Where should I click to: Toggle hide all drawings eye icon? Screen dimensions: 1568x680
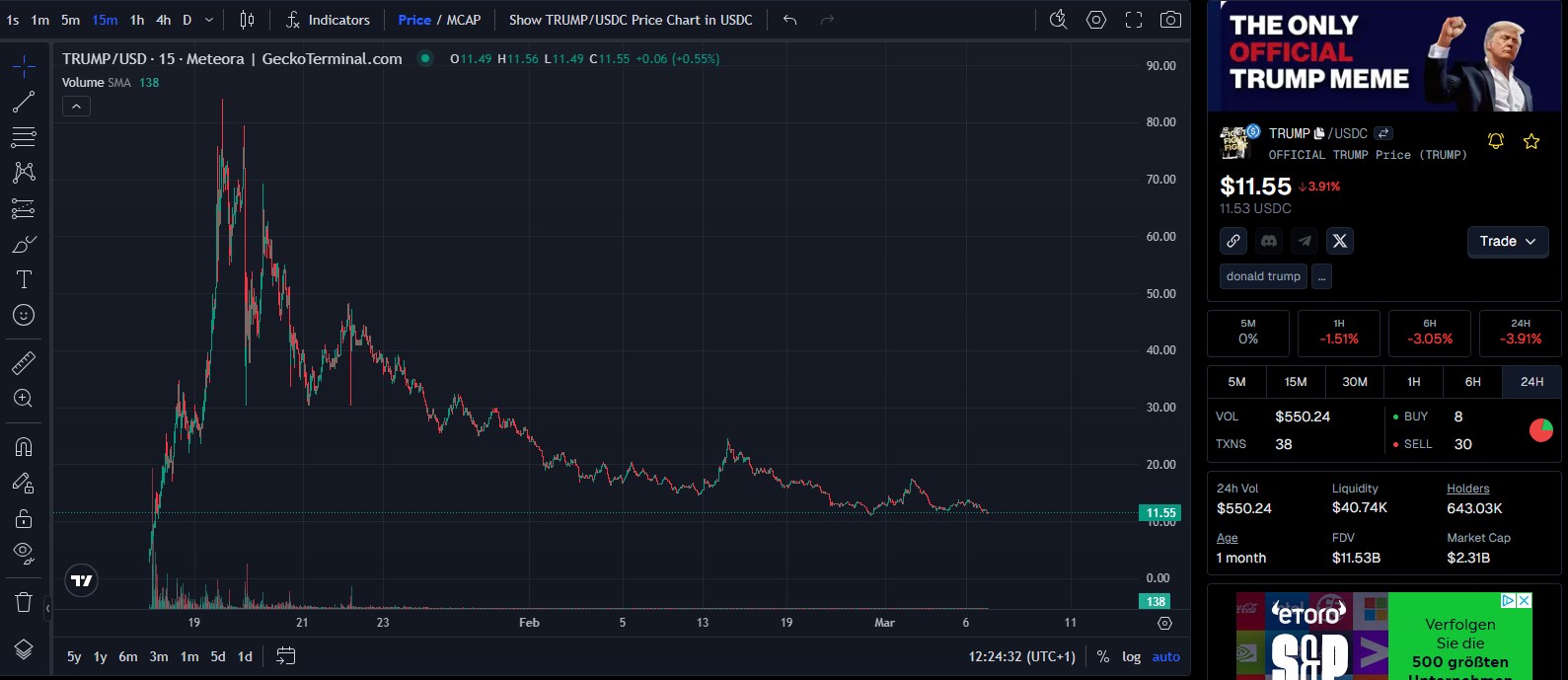[x=24, y=552]
